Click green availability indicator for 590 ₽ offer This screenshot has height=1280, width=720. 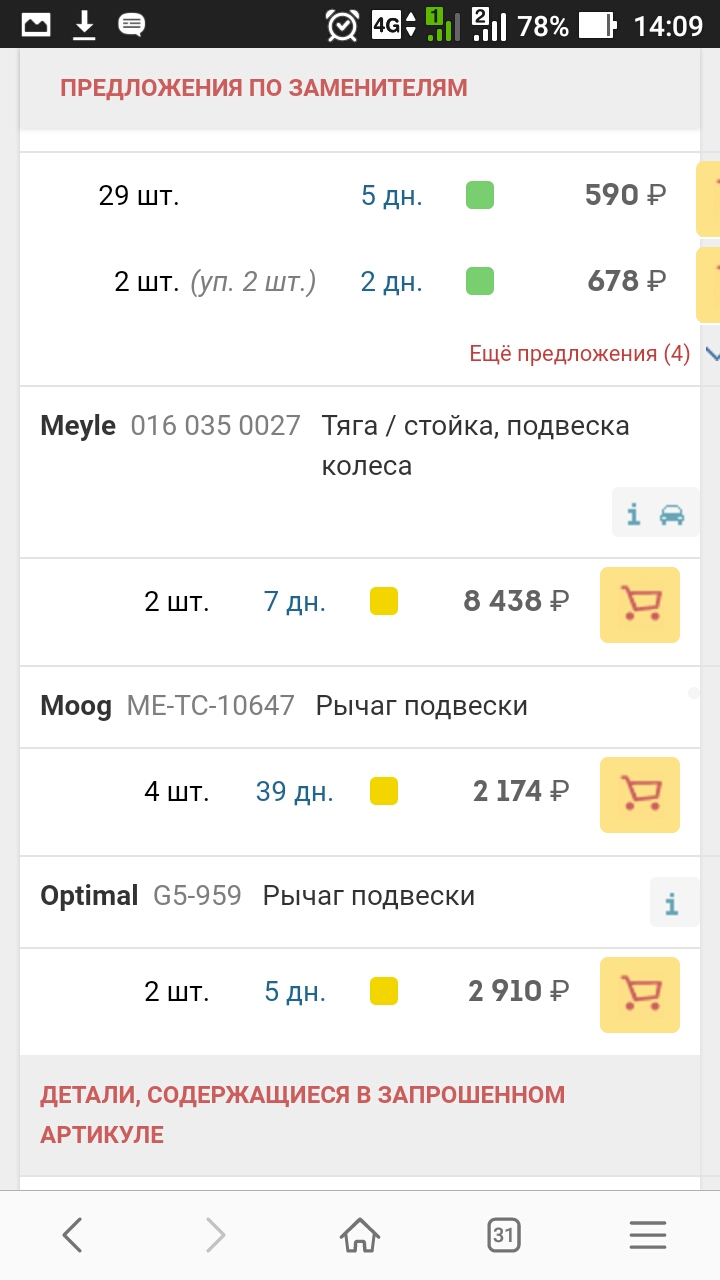pyautogui.click(x=480, y=195)
